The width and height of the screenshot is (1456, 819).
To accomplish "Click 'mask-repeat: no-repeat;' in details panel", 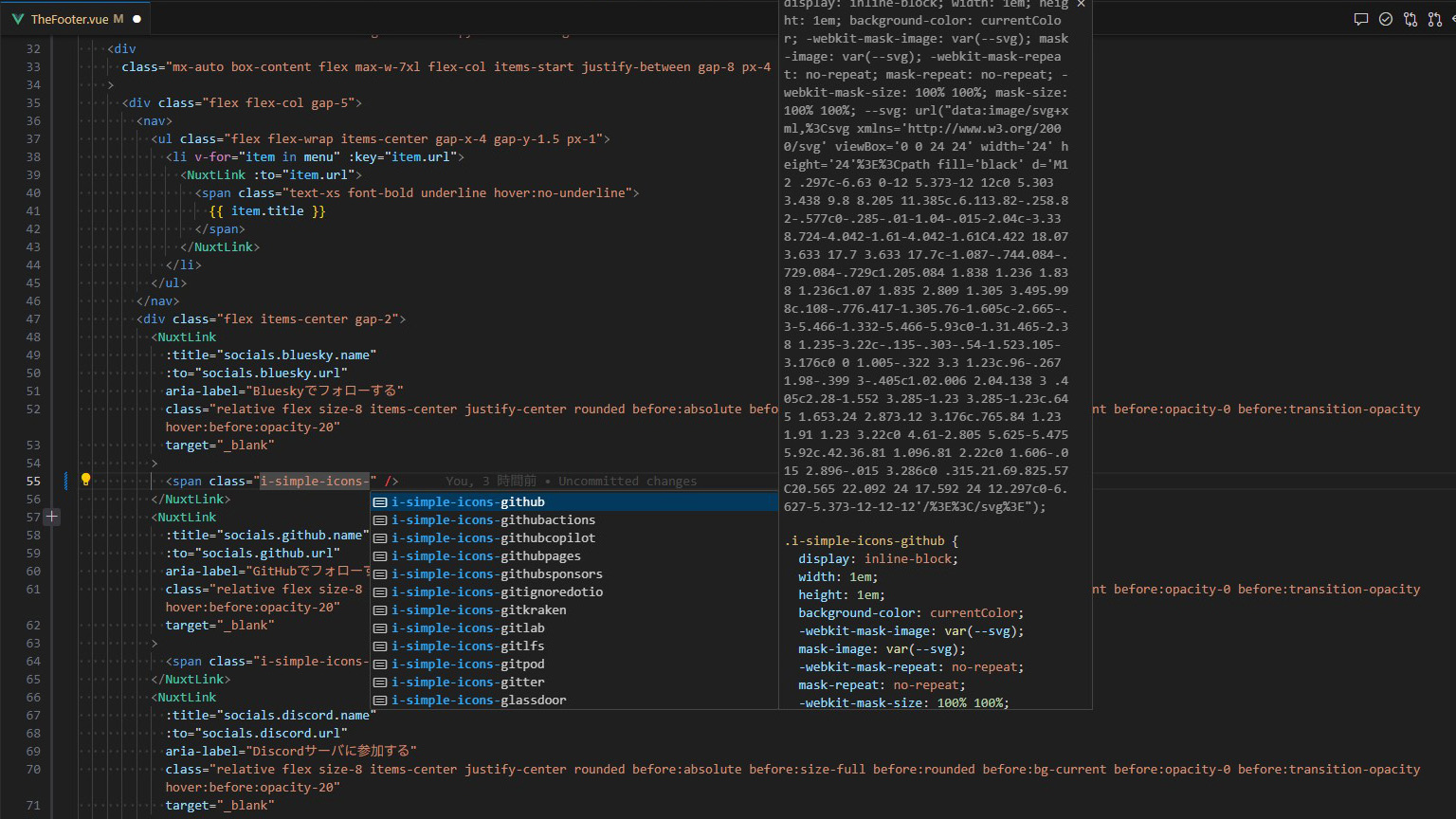I will [x=882, y=685].
